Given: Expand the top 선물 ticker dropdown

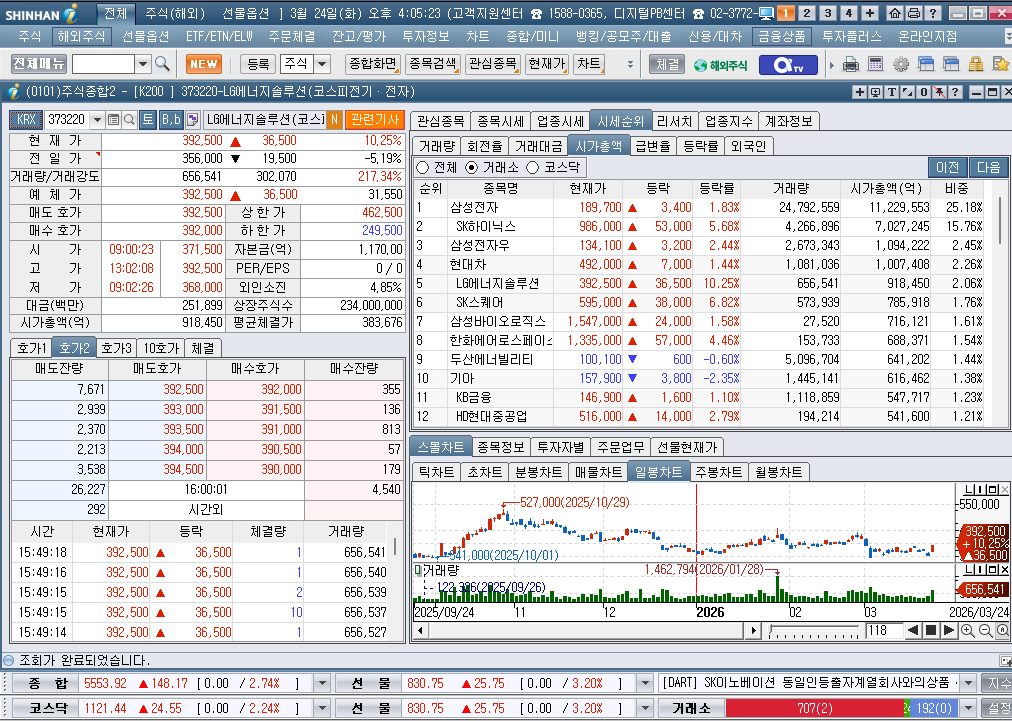Looking at the screenshot, I should [645, 683].
